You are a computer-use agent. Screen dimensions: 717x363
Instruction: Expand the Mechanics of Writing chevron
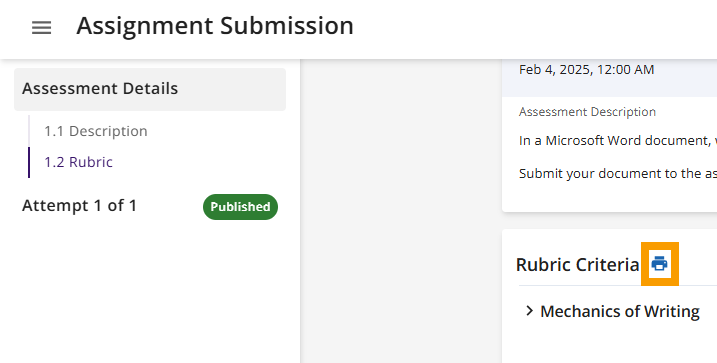[530, 311]
